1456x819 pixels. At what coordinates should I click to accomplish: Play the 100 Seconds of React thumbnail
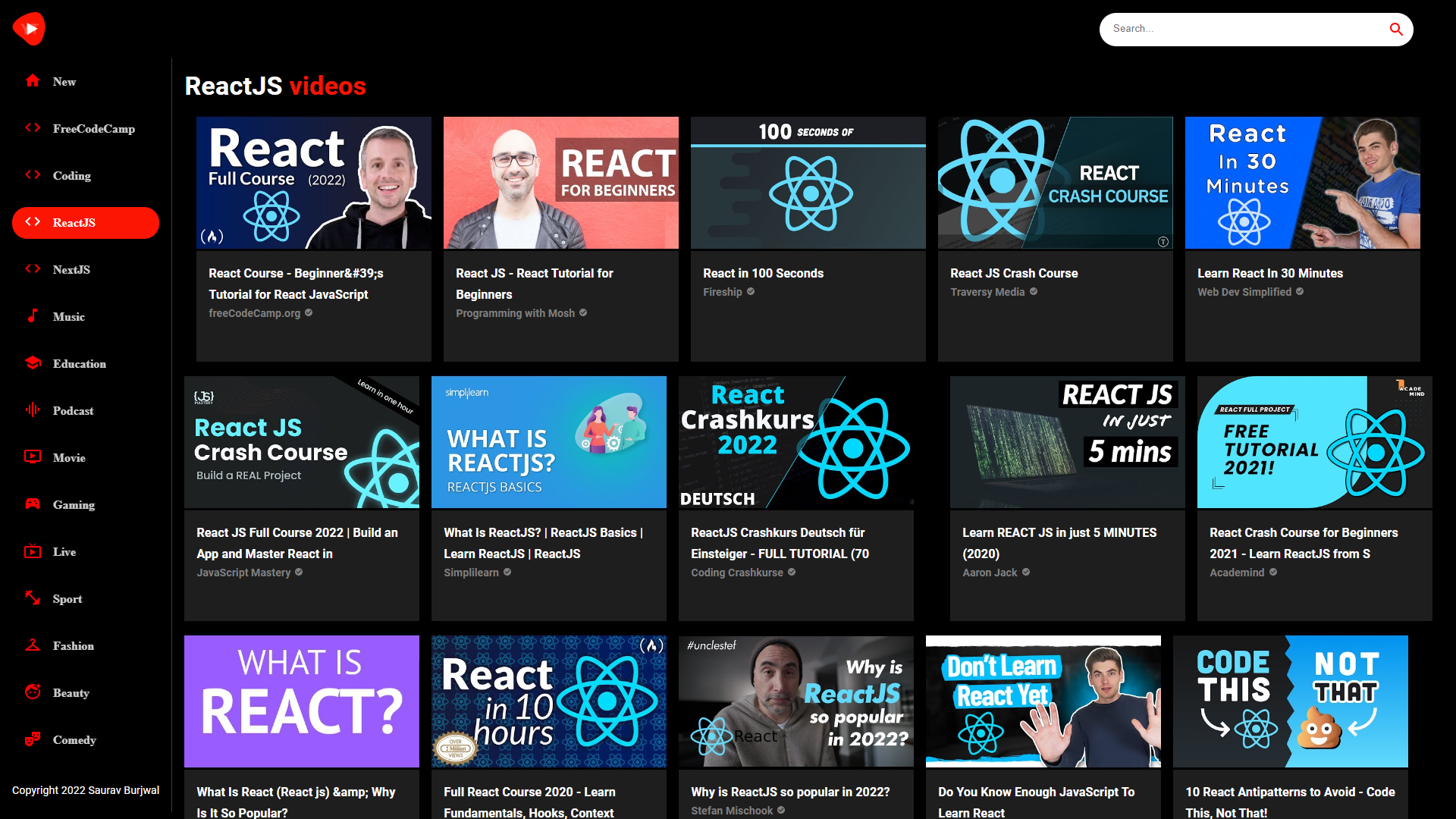tap(808, 183)
